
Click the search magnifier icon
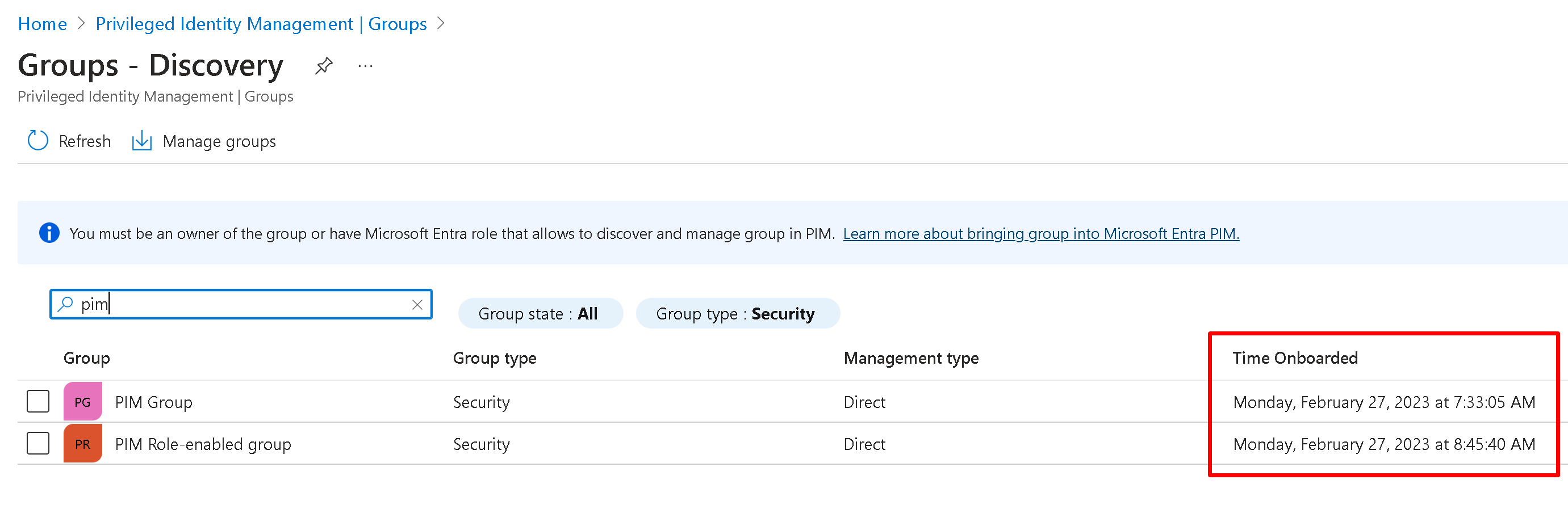pyautogui.click(x=65, y=304)
